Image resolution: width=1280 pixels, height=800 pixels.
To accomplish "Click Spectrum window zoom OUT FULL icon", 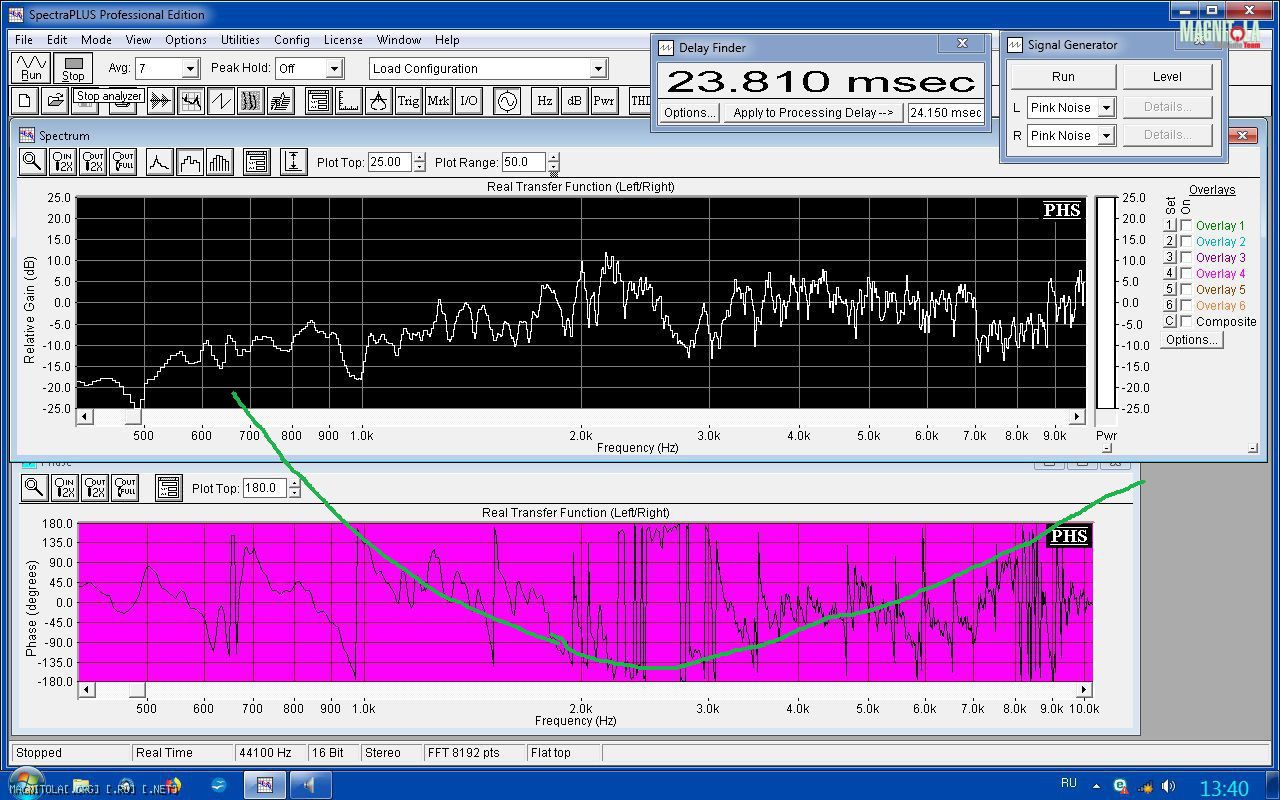I will pyautogui.click(x=123, y=162).
